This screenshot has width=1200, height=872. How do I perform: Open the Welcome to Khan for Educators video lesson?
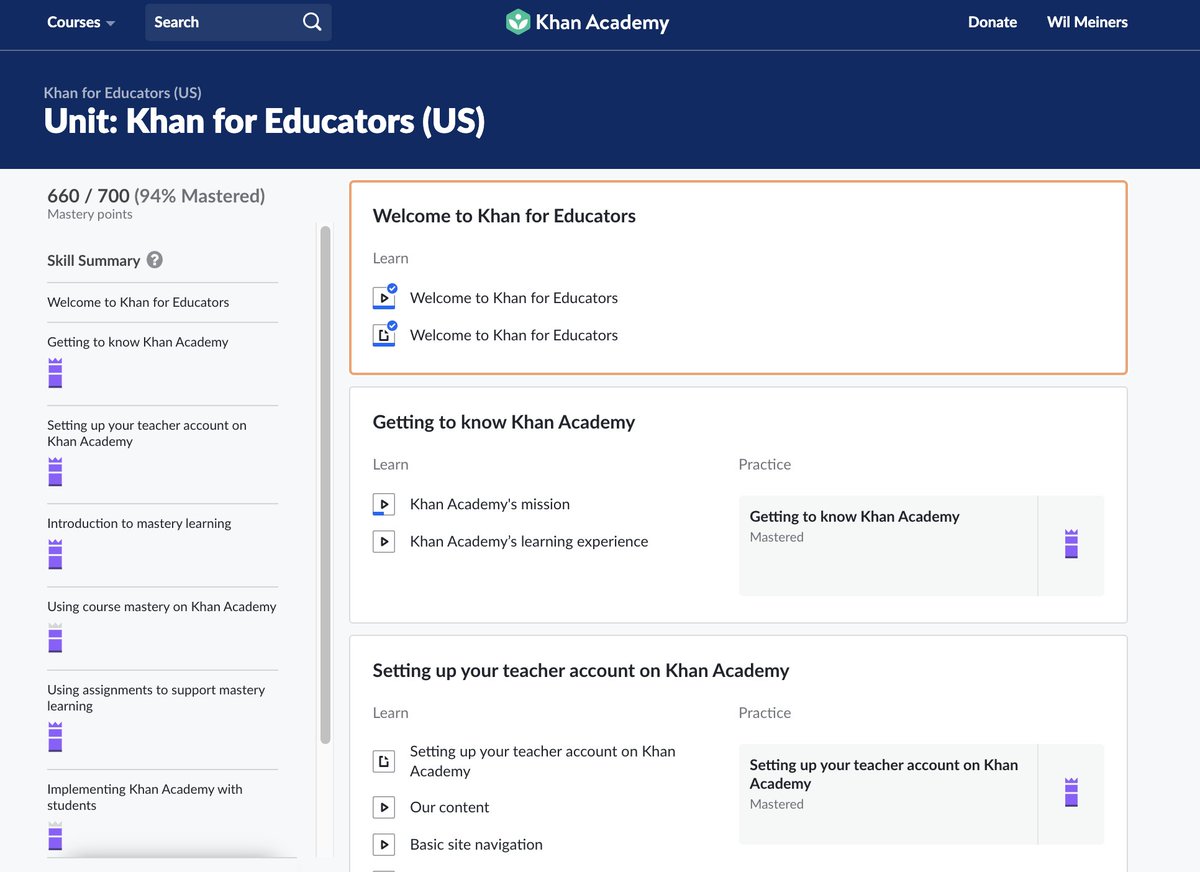coord(514,298)
